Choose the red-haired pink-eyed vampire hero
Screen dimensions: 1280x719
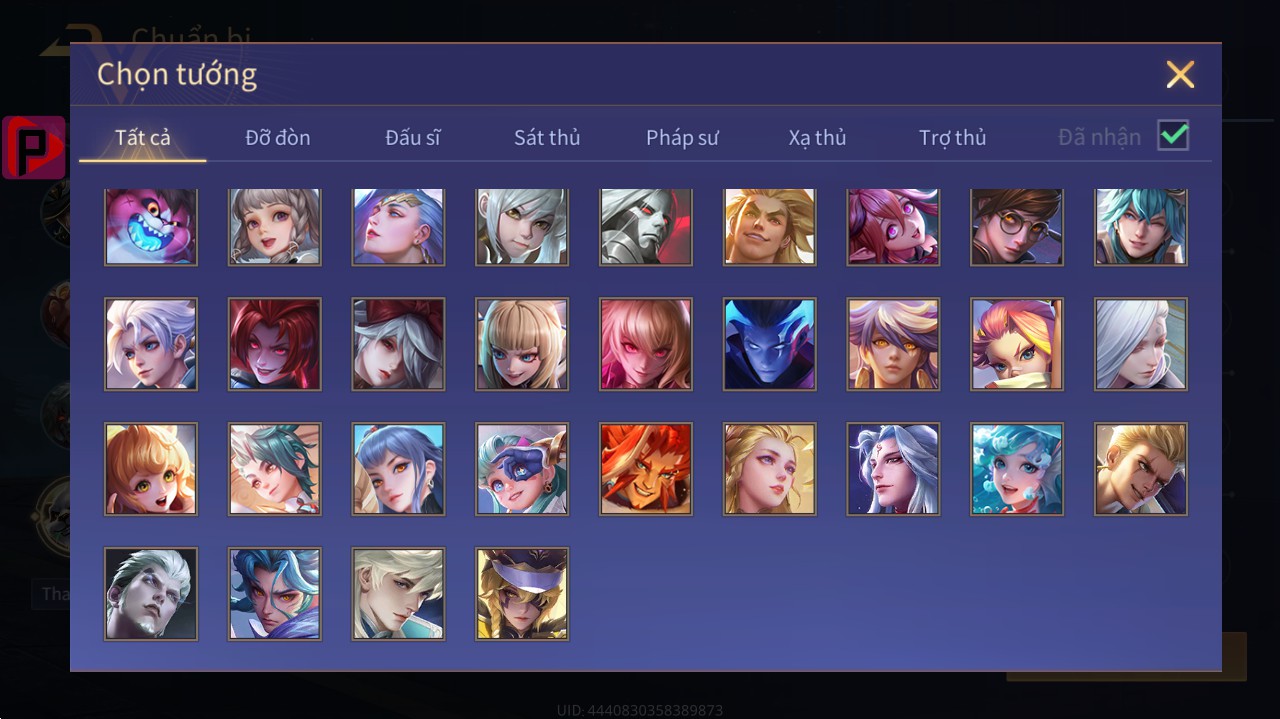(x=275, y=344)
